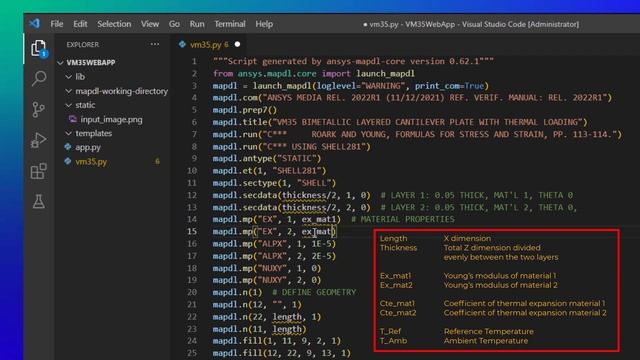The width and height of the screenshot is (640, 360).
Task: Open Explorer more actions ellipsis
Action: (155, 44)
